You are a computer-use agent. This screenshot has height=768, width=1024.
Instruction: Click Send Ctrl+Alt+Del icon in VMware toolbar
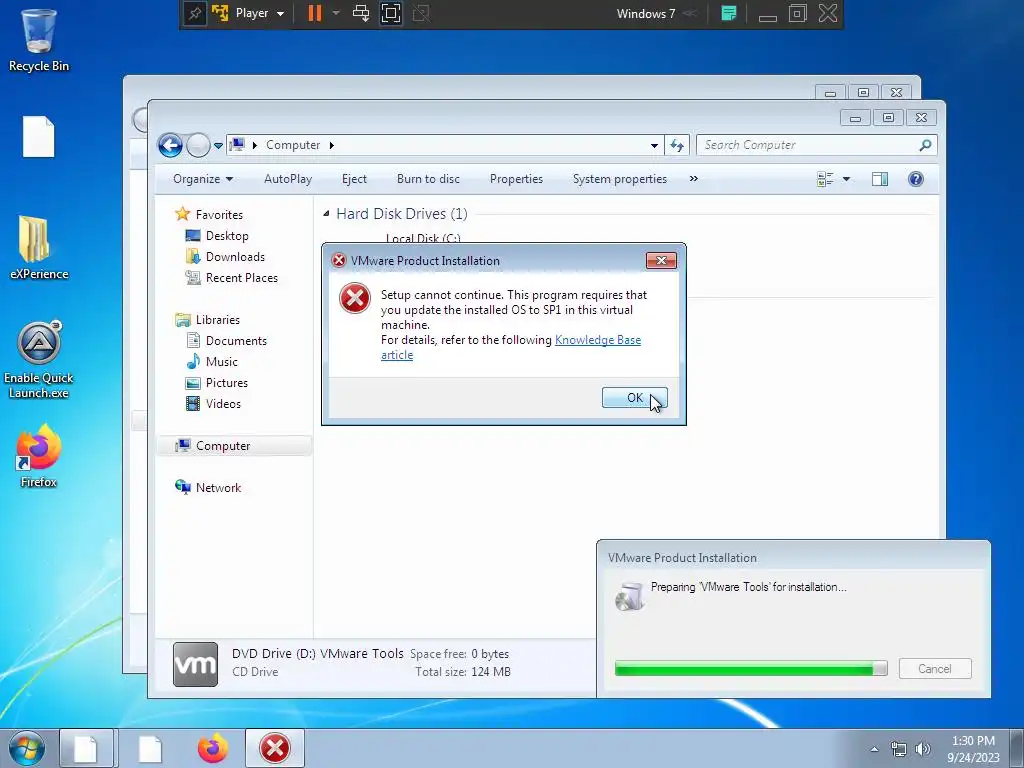click(x=360, y=13)
